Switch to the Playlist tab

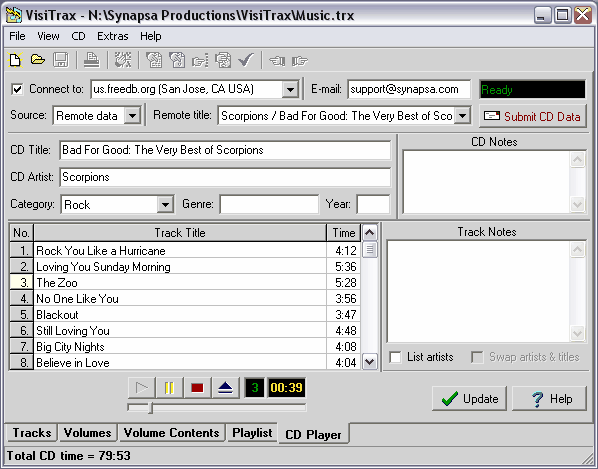252,433
